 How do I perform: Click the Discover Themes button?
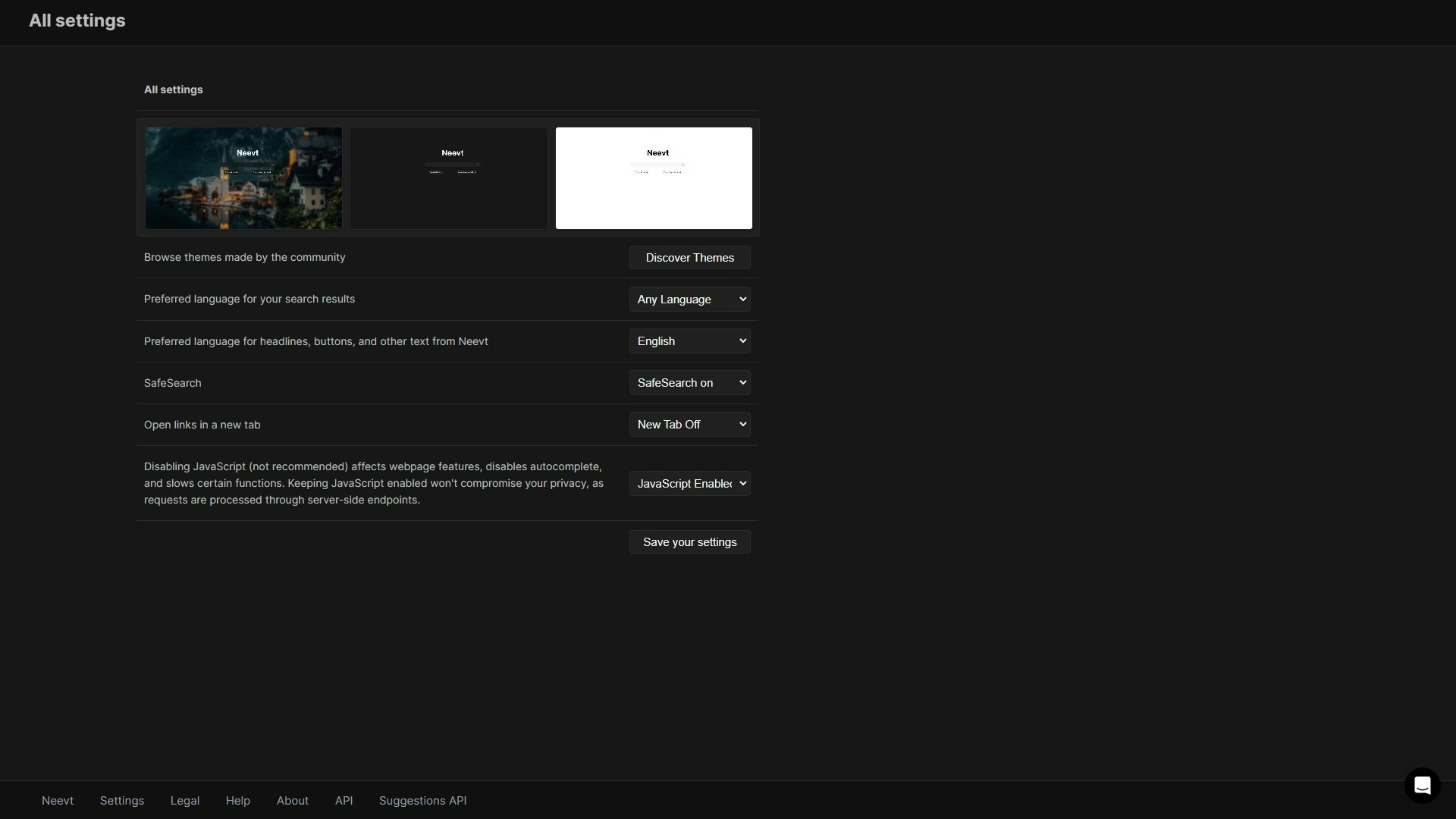coord(689,258)
